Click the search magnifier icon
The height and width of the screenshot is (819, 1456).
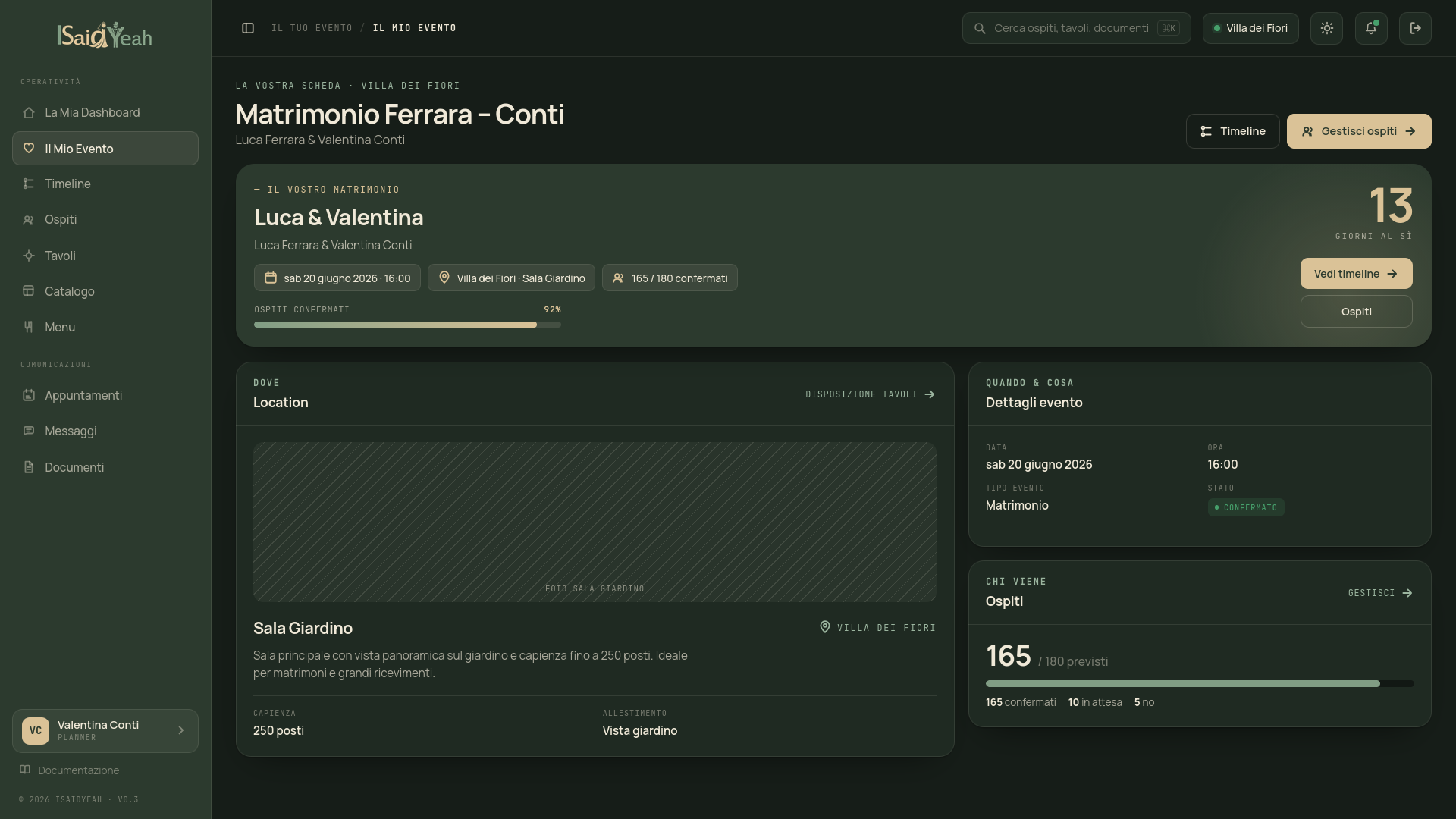[x=980, y=28]
